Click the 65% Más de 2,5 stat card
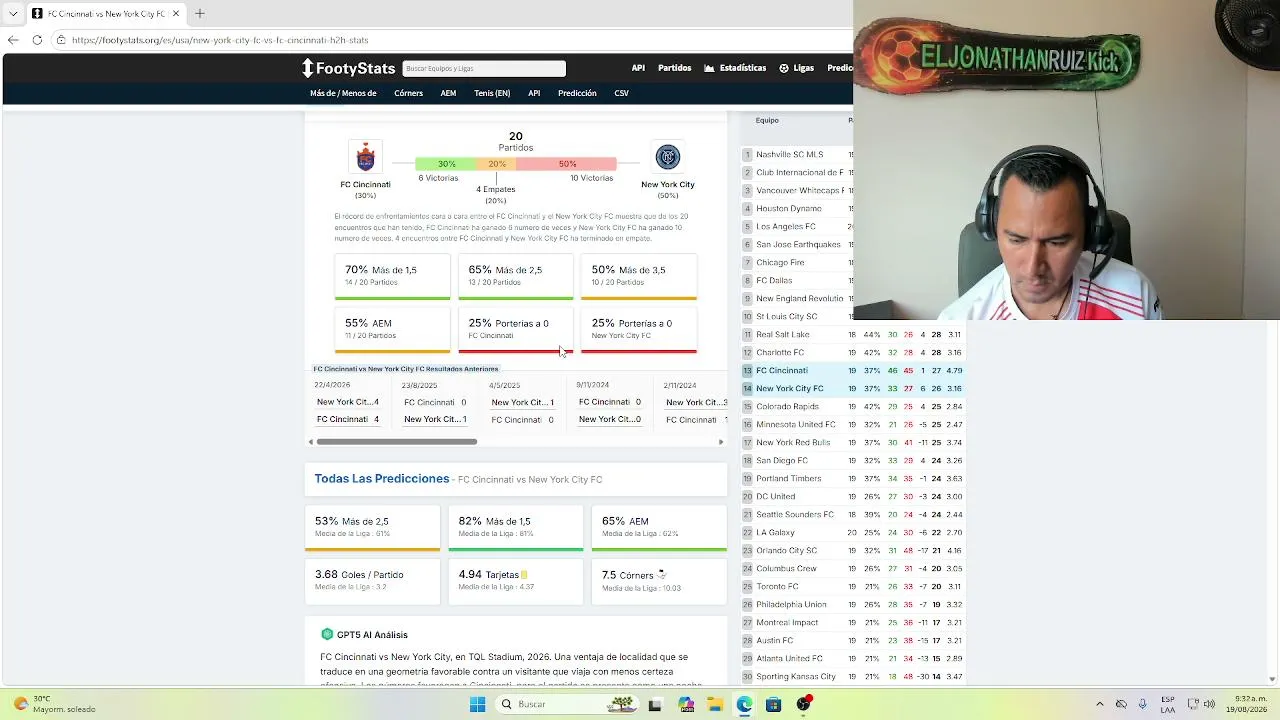 tap(516, 277)
